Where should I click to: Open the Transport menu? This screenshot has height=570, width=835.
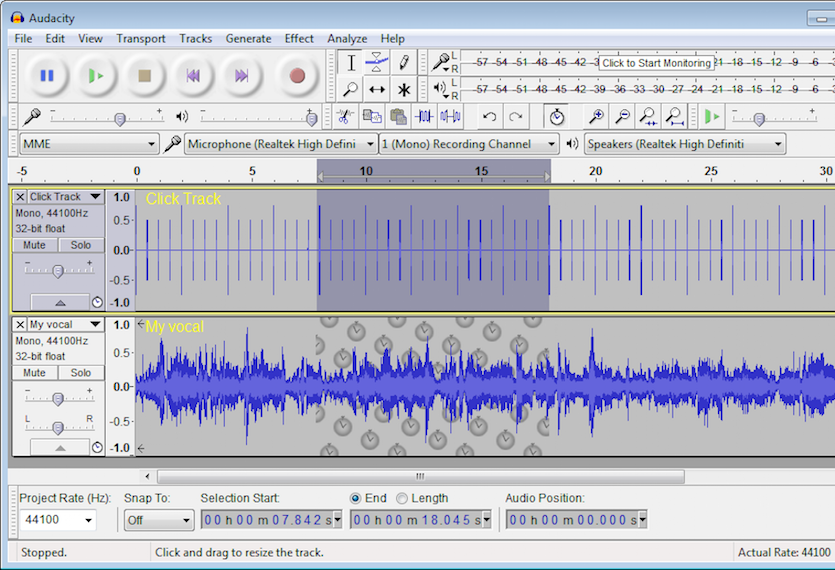141,38
